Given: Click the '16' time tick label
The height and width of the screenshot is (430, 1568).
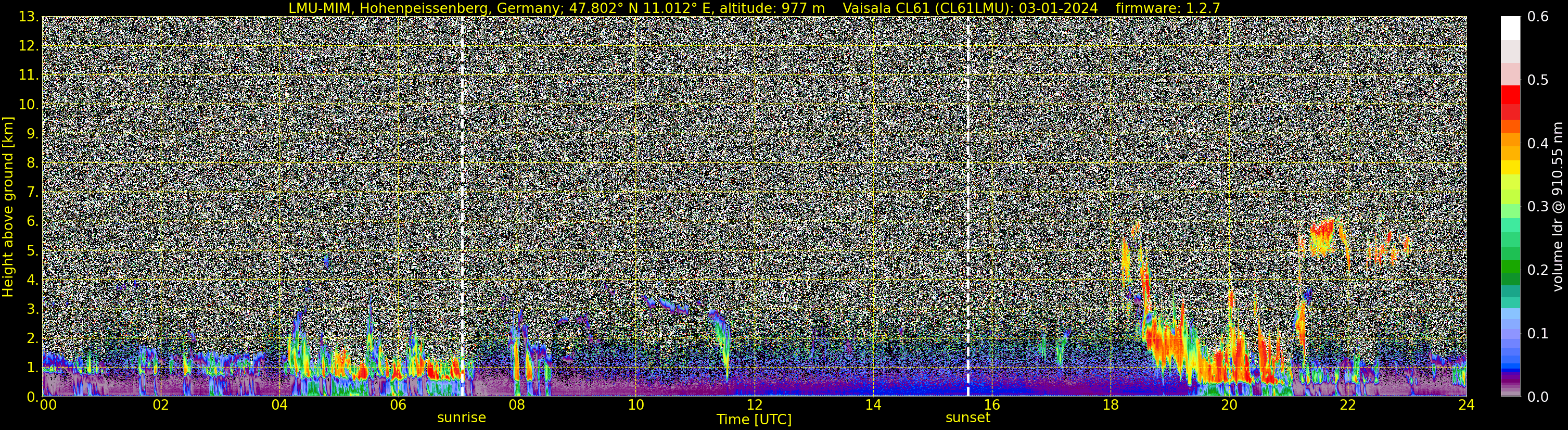Looking at the screenshot, I should coord(991,406).
